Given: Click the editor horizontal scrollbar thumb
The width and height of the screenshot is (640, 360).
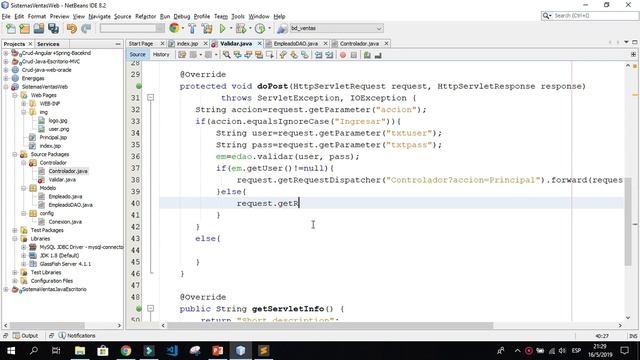Looking at the screenshot, I should tap(331, 326).
